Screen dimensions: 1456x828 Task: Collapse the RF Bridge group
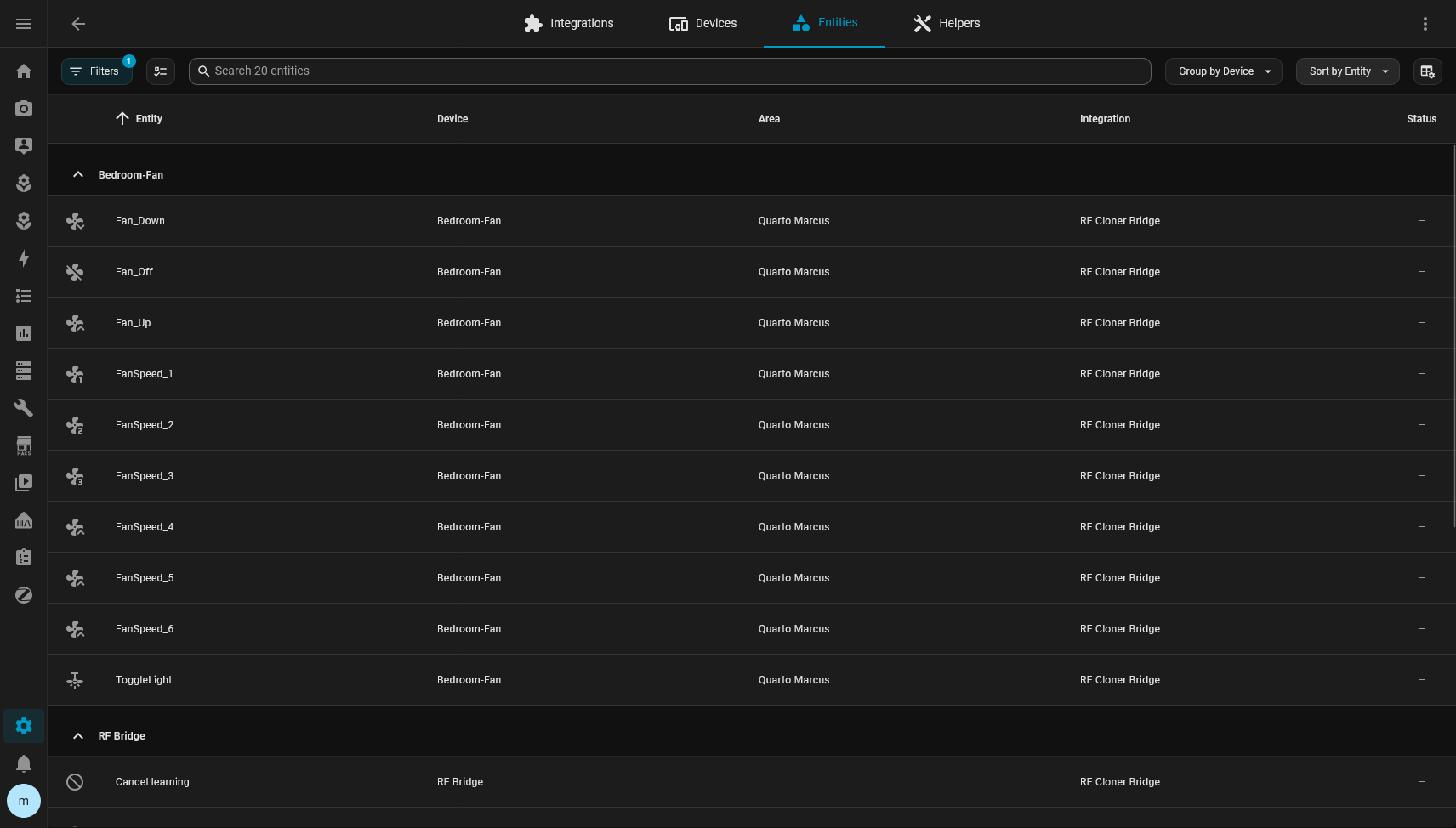click(78, 736)
